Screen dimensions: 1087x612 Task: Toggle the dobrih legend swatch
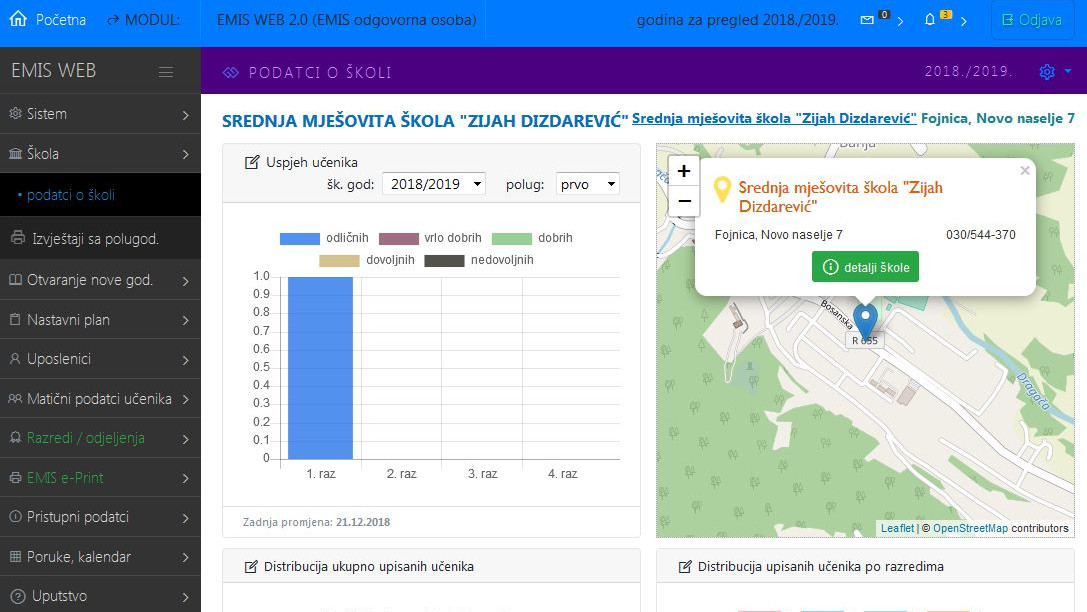point(512,238)
